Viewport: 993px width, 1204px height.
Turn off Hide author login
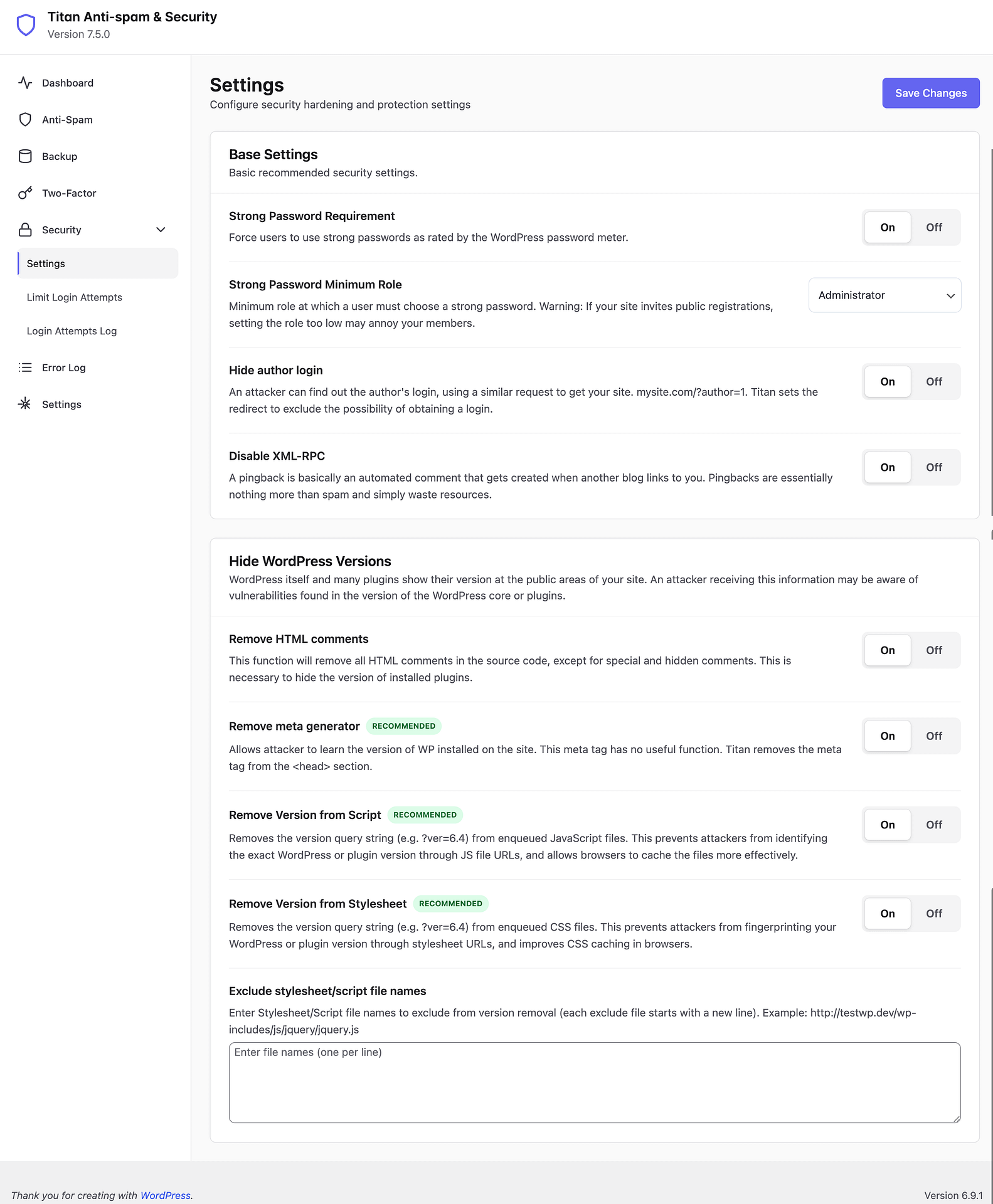(x=933, y=382)
